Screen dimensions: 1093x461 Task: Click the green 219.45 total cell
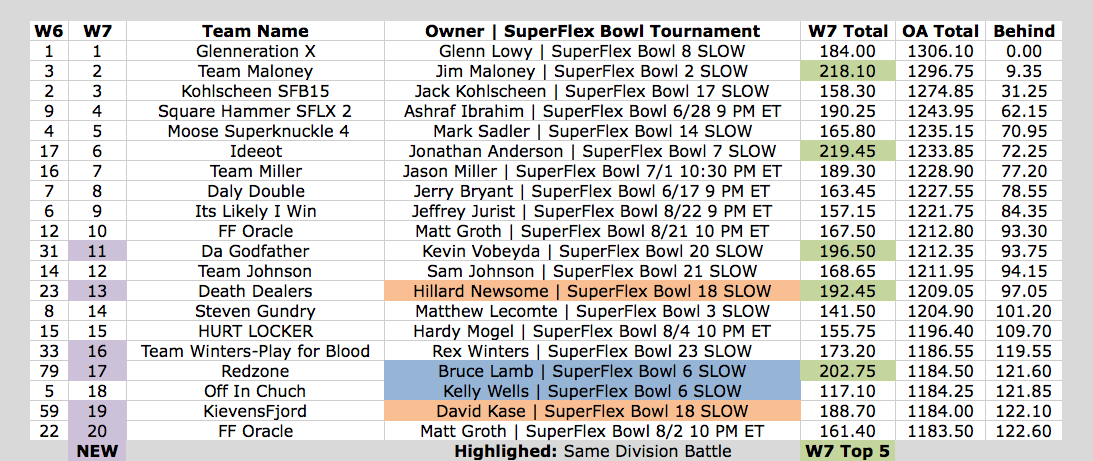848,151
